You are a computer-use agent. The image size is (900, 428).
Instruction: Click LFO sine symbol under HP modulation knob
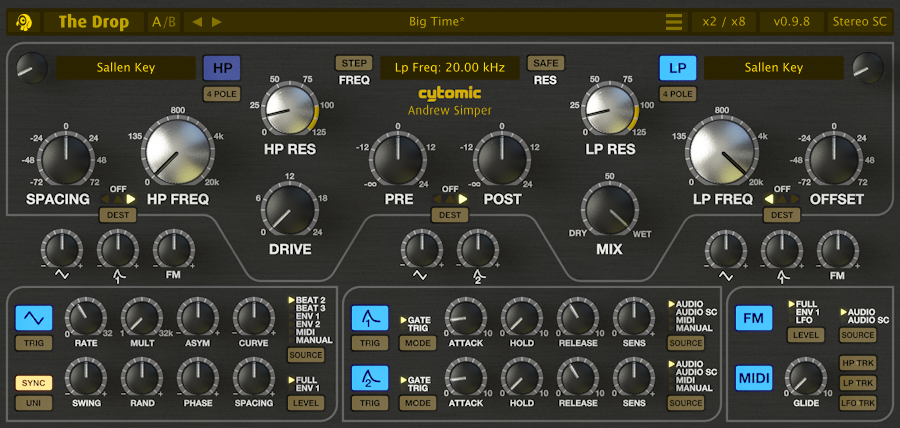pos(61,275)
